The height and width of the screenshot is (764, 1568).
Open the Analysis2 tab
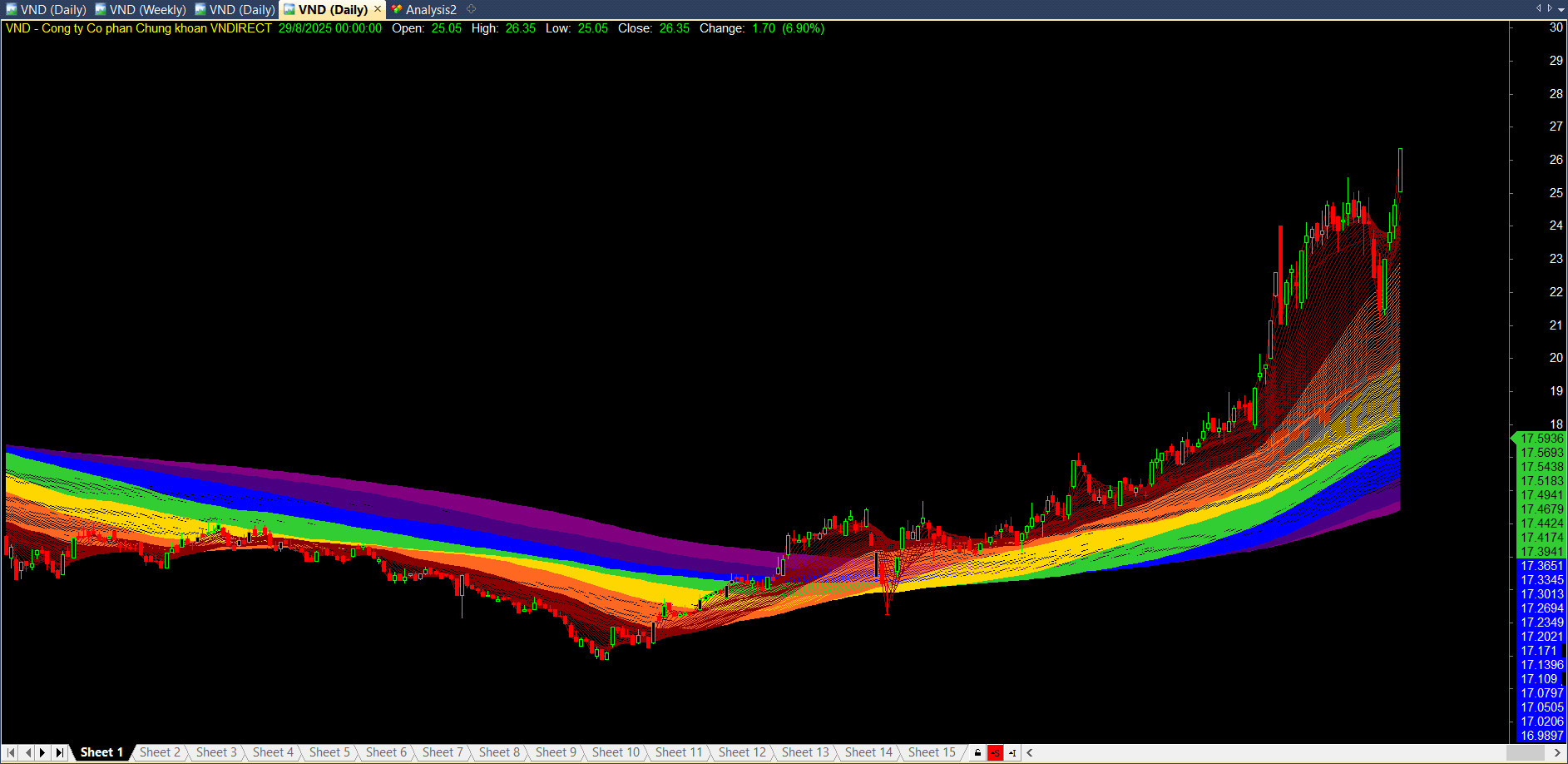click(x=430, y=10)
